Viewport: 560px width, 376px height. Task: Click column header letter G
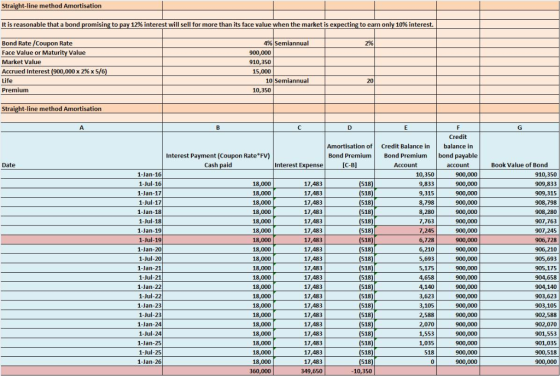pyautogui.click(x=520, y=127)
